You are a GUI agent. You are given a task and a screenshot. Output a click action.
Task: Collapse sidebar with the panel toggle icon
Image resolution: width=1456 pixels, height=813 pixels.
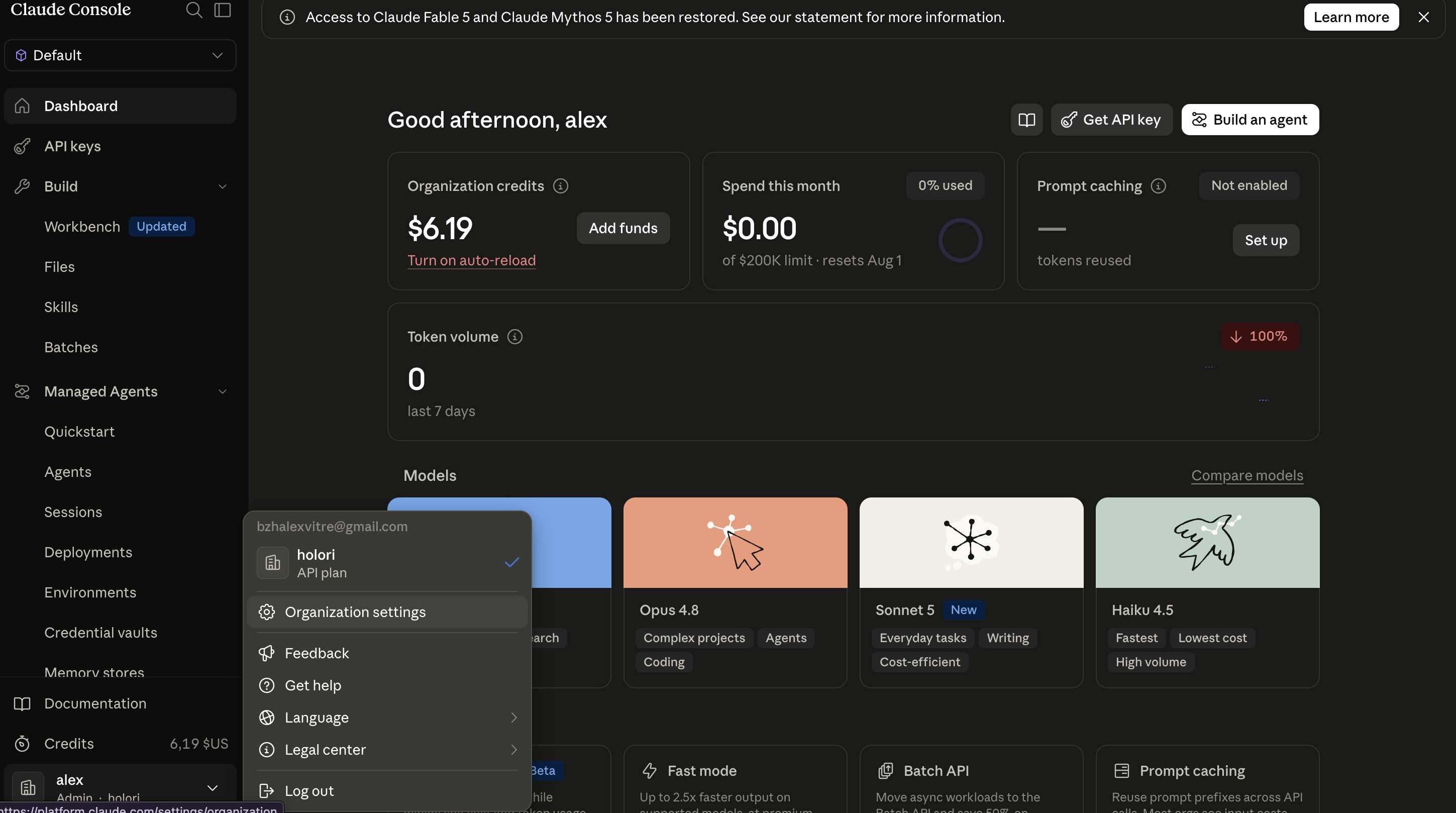[223, 10]
